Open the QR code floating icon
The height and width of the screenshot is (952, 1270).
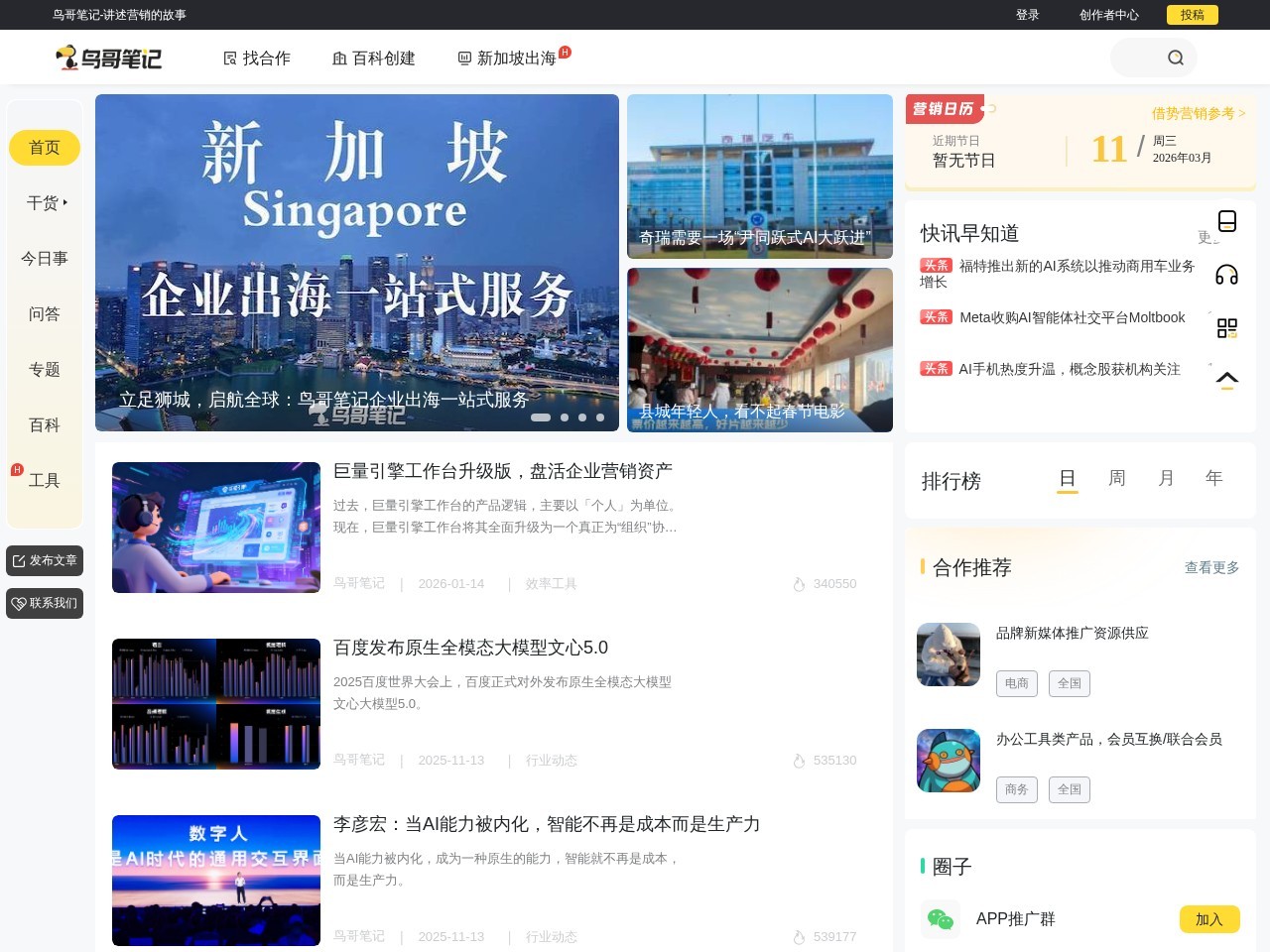(1227, 328)
